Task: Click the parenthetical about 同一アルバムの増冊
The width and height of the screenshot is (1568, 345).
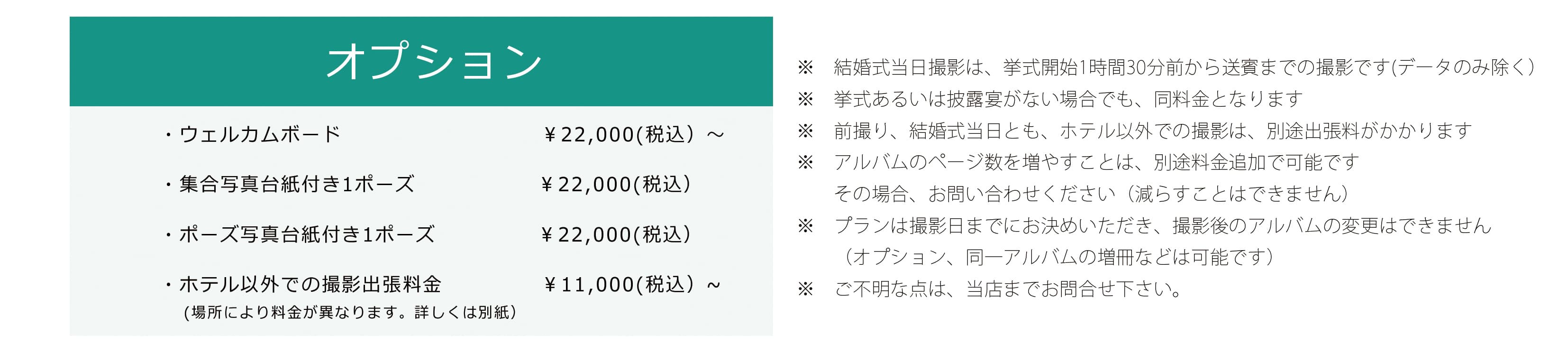Action: pyautogui.click(x=1056, y=257)
